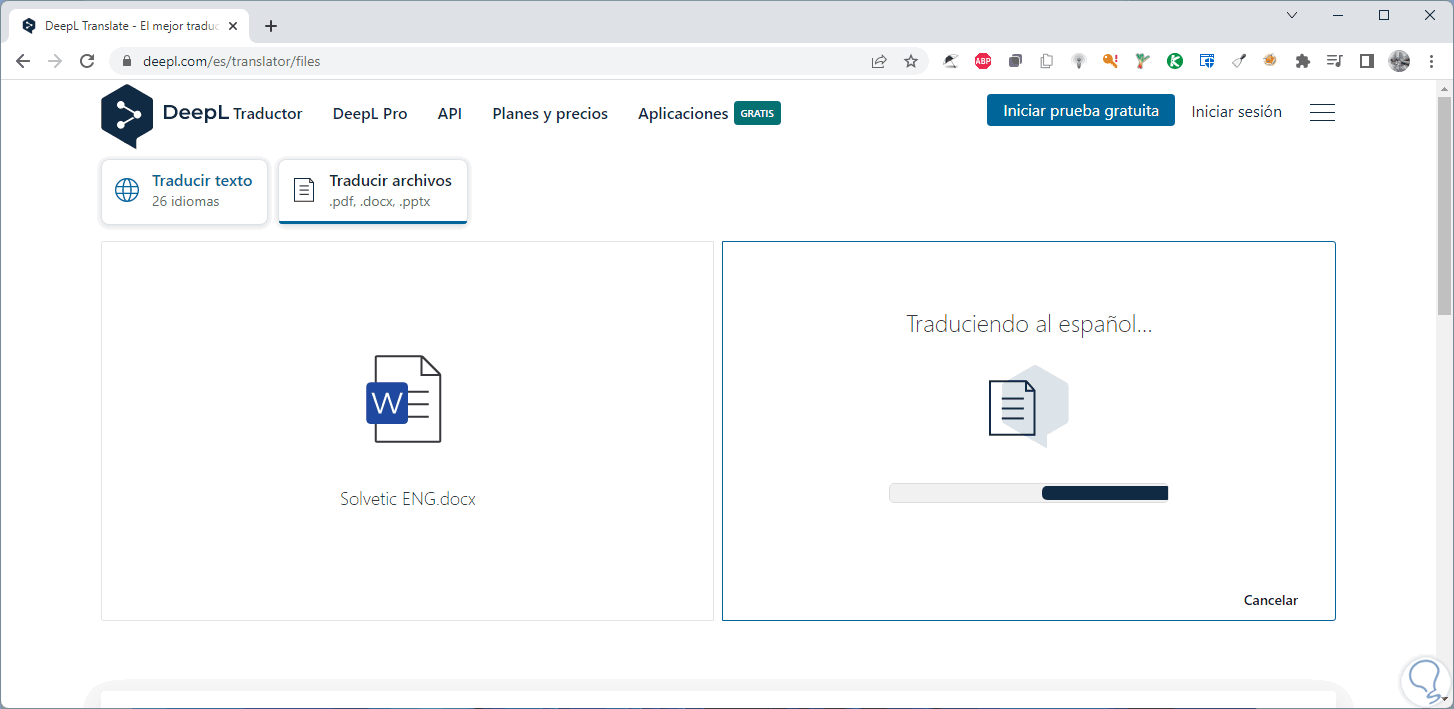Open the umbrella extension icon

[x=951, y=61]
